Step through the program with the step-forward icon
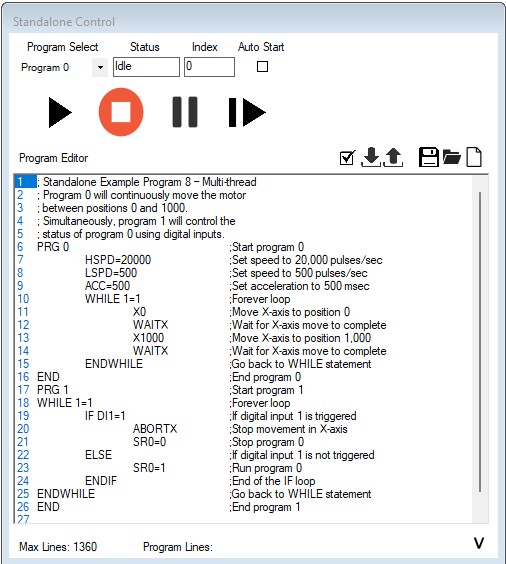The image size is (506, 564). point(247,112)
